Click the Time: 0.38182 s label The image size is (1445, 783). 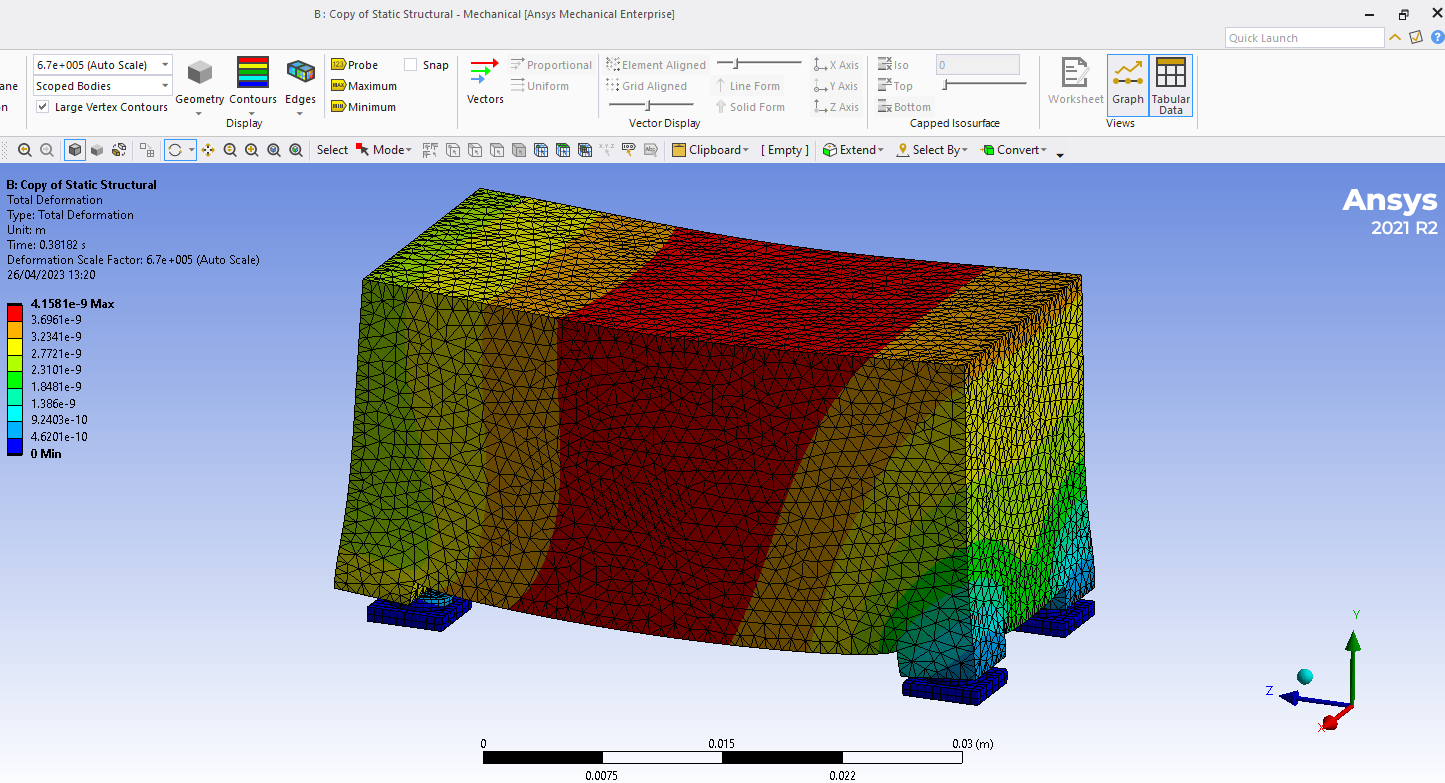tap(46, 245)
